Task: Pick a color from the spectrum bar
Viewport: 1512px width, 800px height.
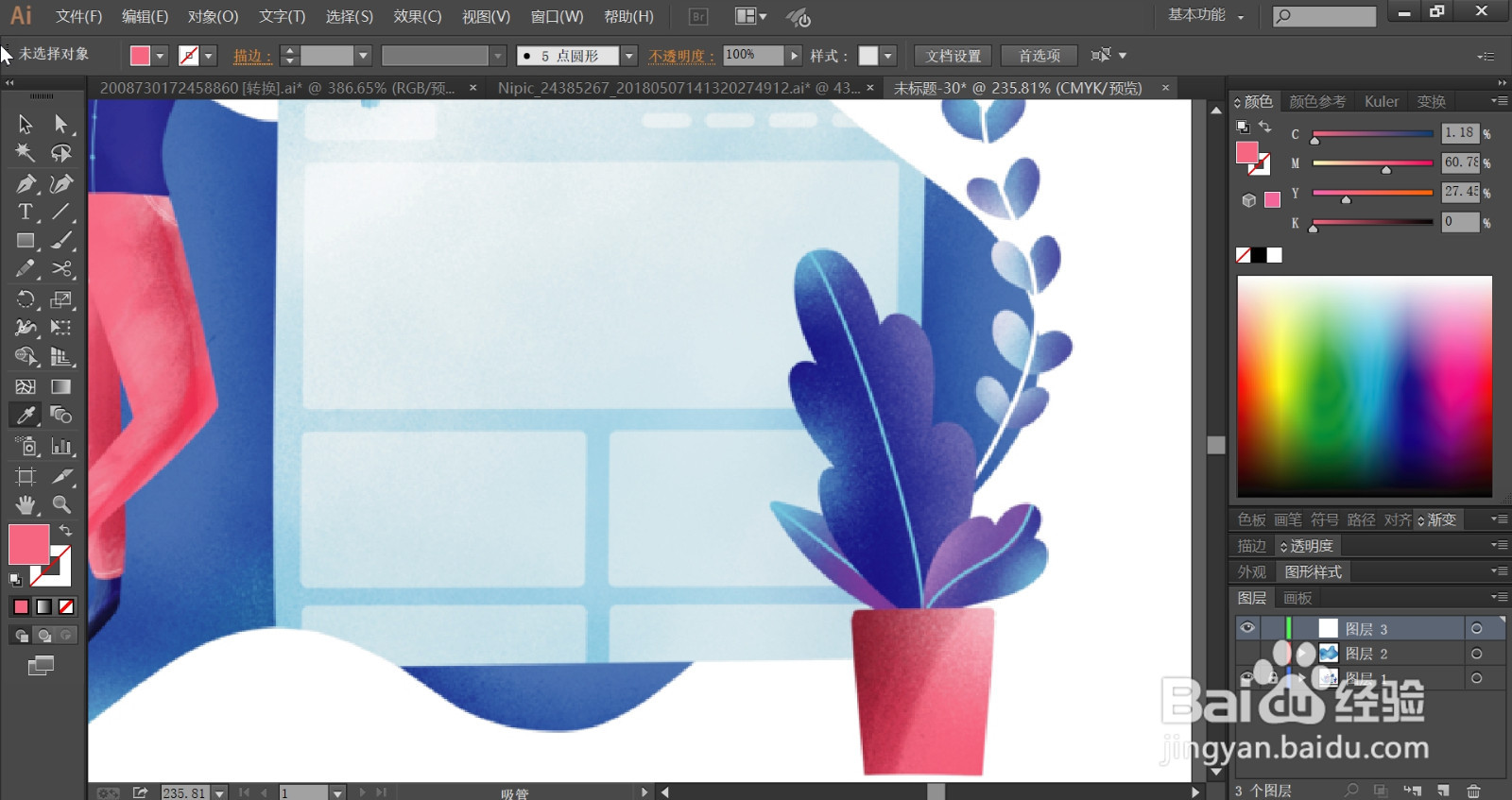Action: point(1365,385)
